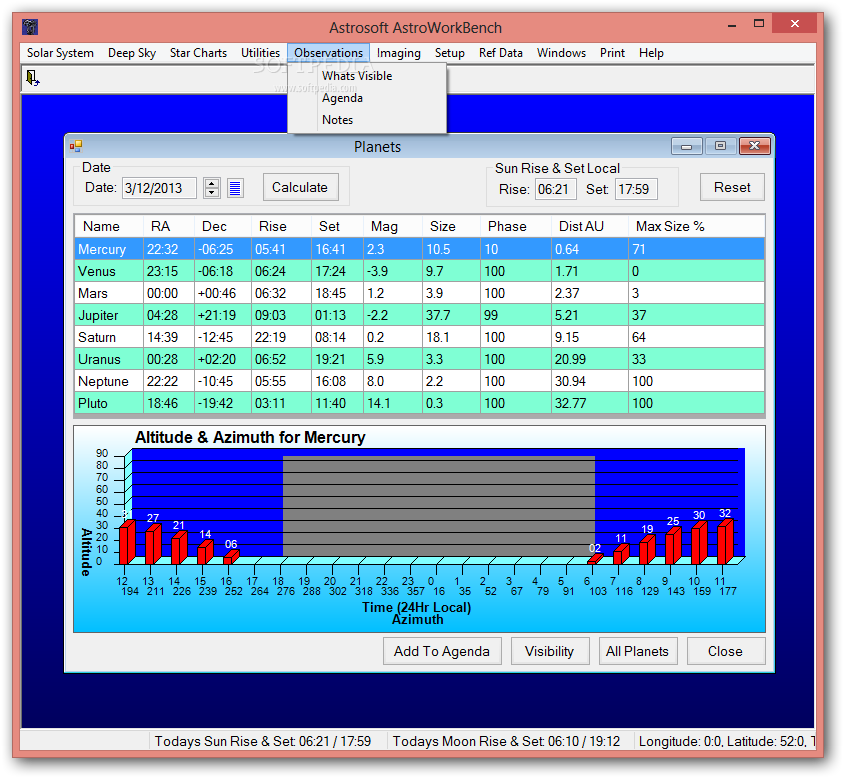Click the Date input field

pos(159,188)
